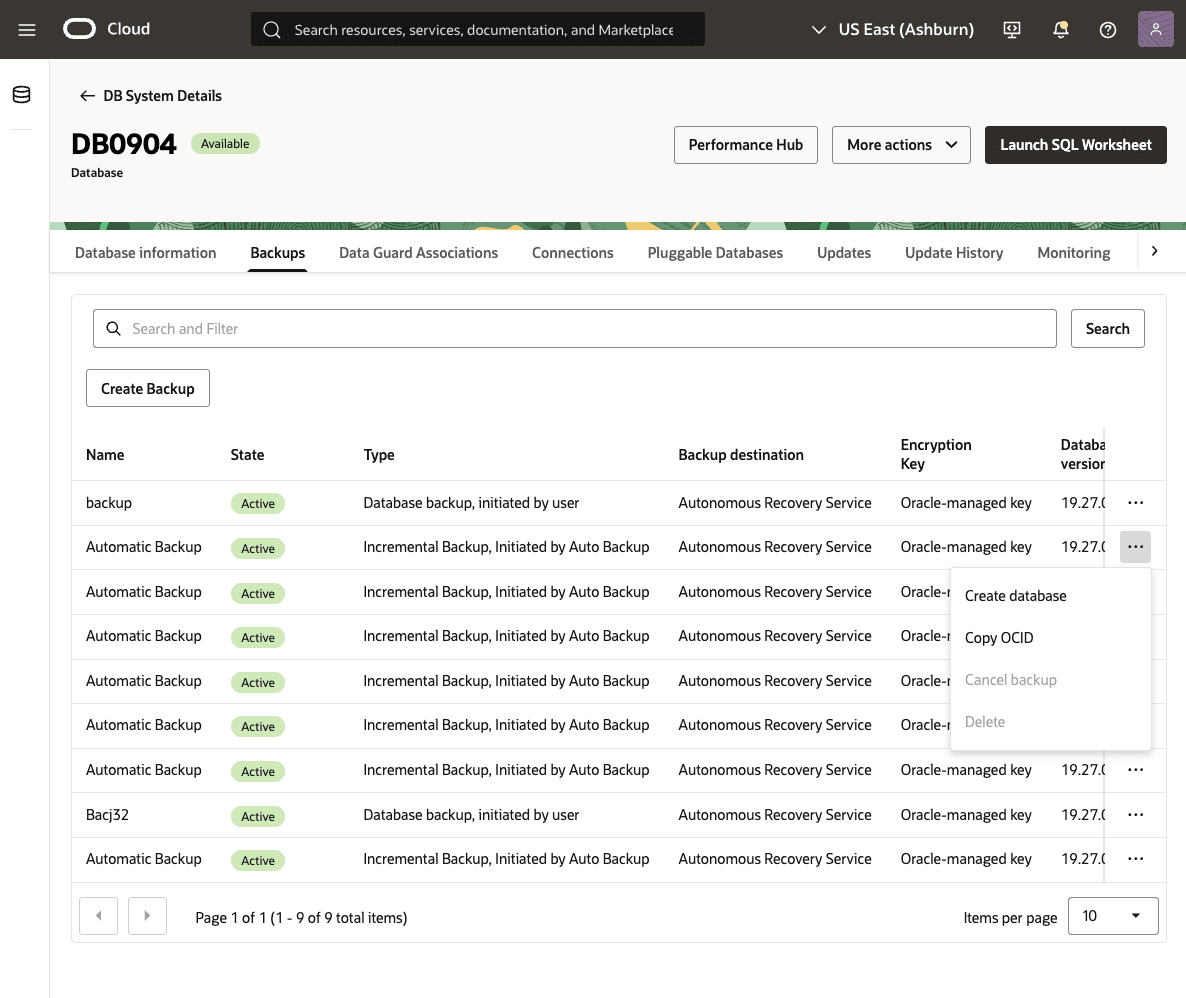Open the actions ellipsis for Bacj32

point(1135,814)
